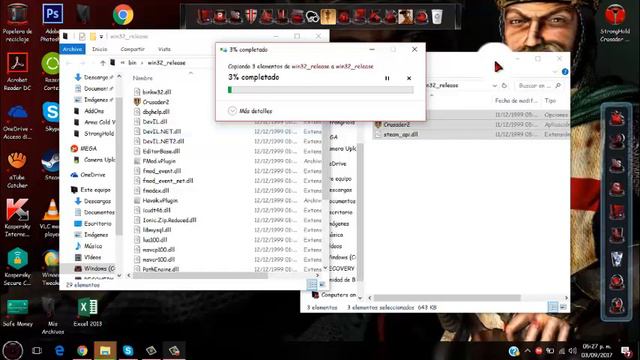Click bin in the address breadcrumb
Viewport: 640px width, 360px height.
(x=132, y=63)
